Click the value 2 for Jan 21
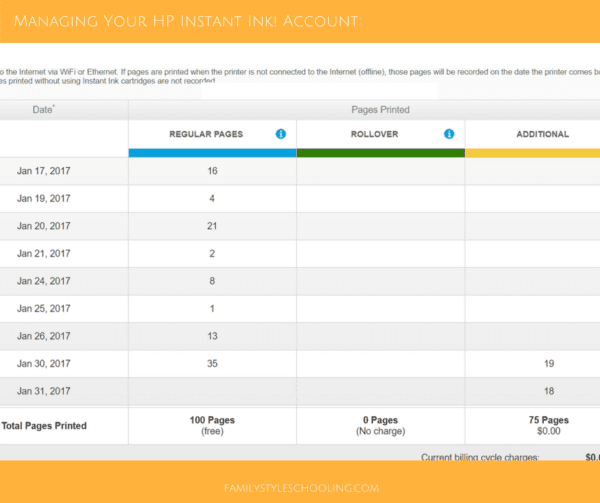Image resolution: width=600 pixels, height=503 pixels. tap(212, 254)
